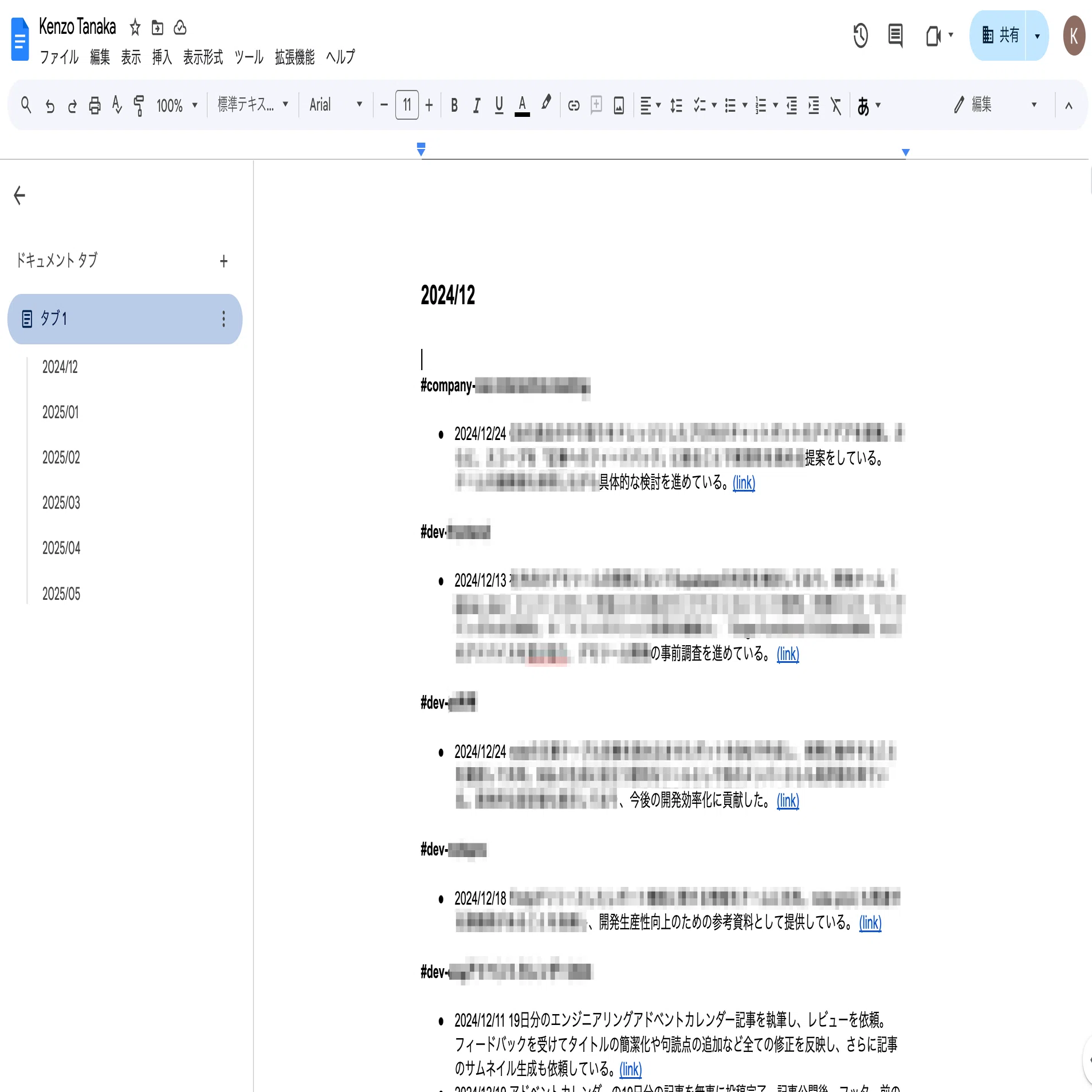Open the 編集 menu in the menu bar
This screenshot has height=1092, width=1092.
click(x=100, y=57)
